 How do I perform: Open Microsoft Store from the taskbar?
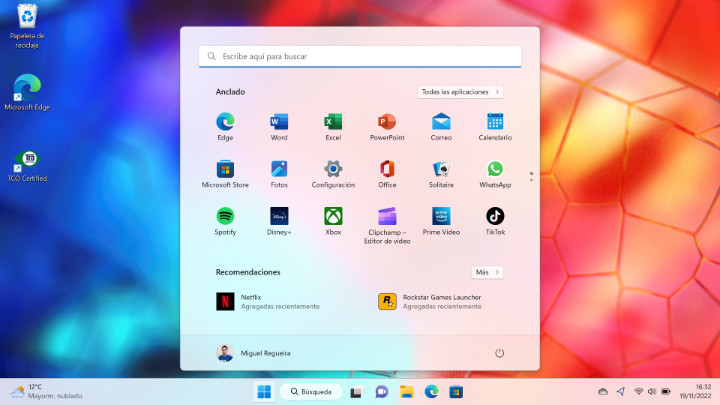(456, 392)
